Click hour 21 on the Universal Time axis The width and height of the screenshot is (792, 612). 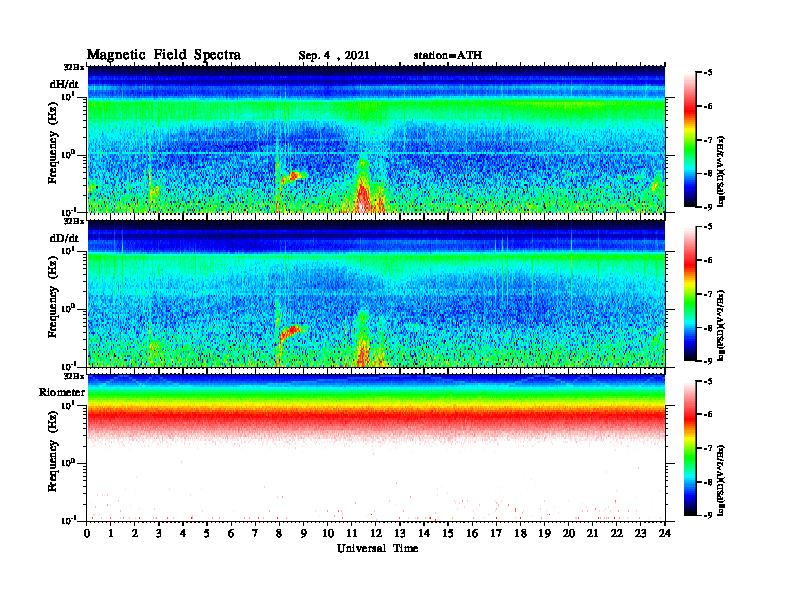pyautogui.click(x=592, y=534)
